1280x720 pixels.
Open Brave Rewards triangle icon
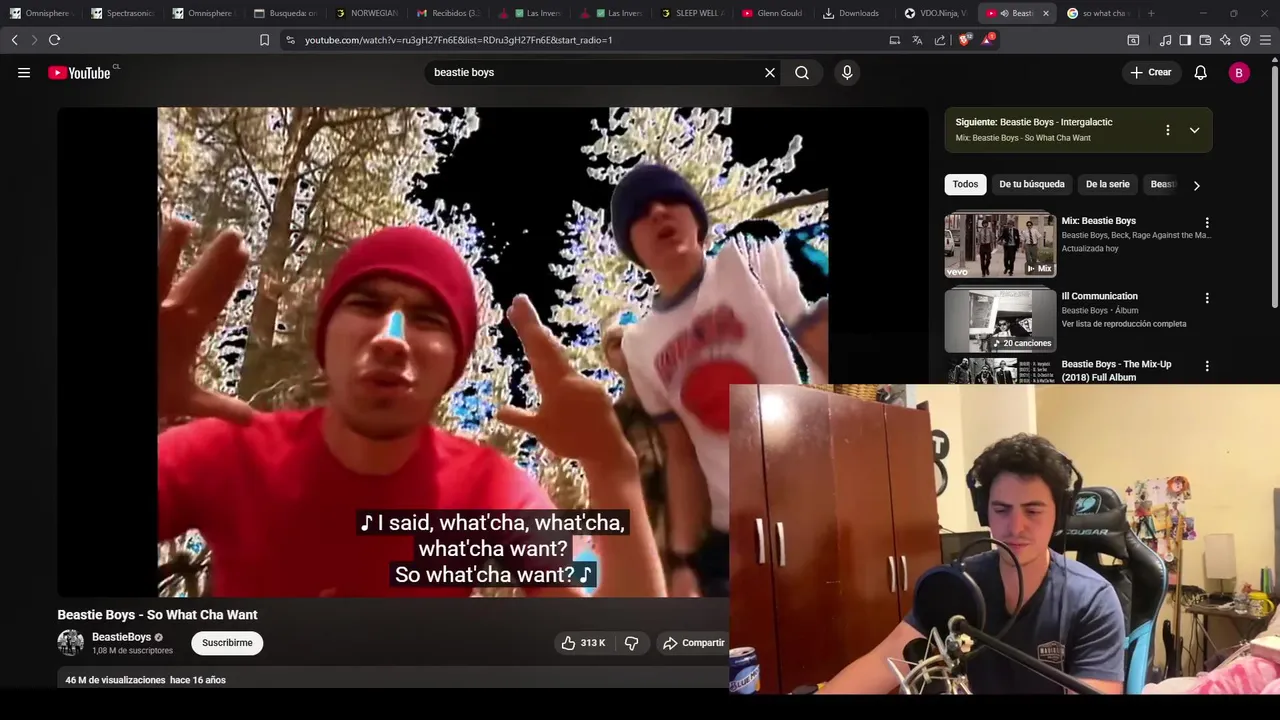[988, 40]
